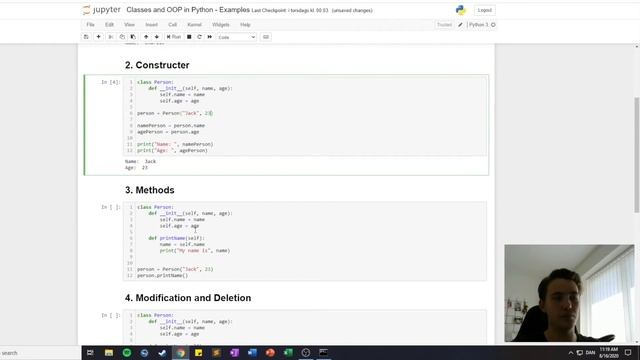Open PowerPoint from the taskbar

pos(270,353)
